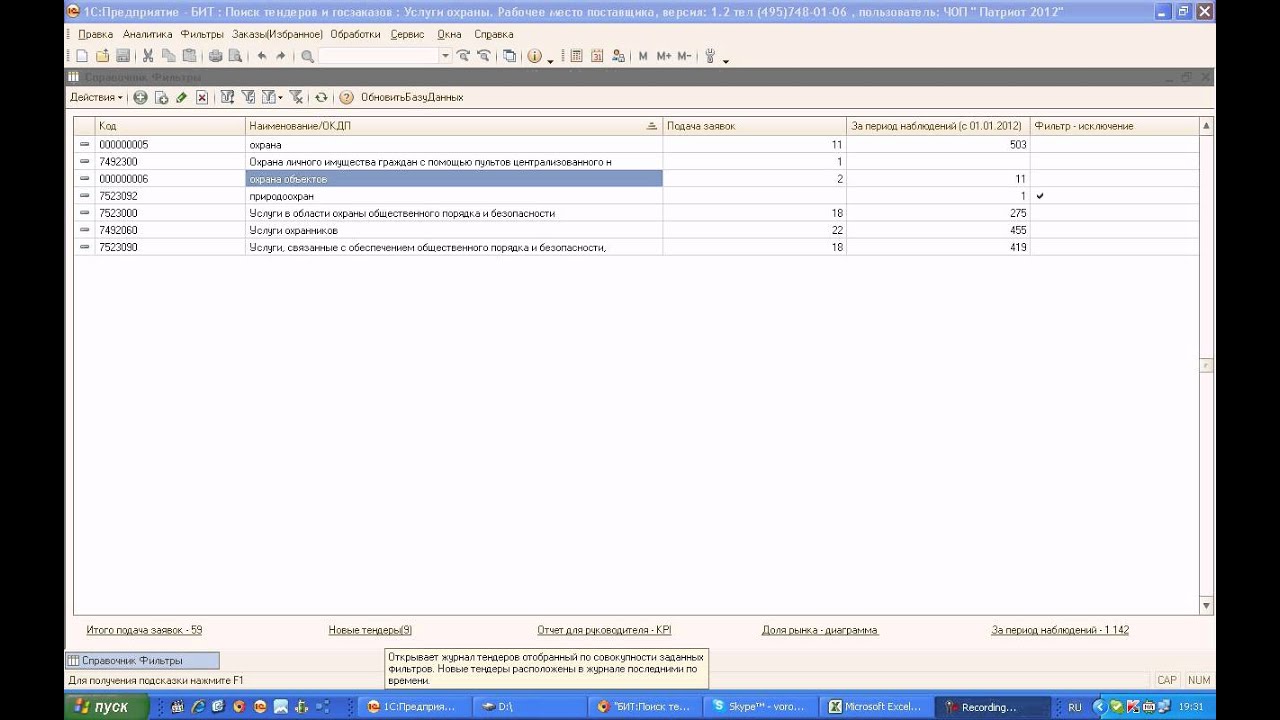This screenshot has width=1280, height=720.
Task: Open the Сервис menu
Action: coord(407,34)
